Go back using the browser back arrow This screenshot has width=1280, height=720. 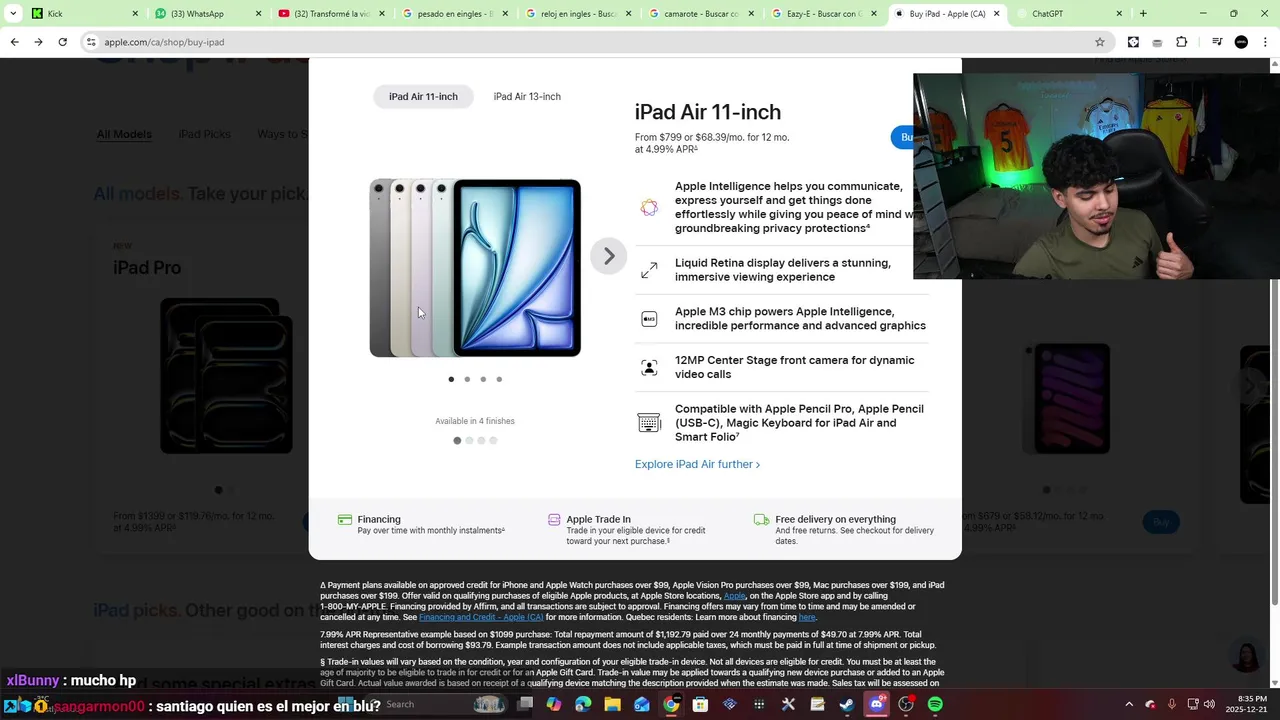(14, 42)
